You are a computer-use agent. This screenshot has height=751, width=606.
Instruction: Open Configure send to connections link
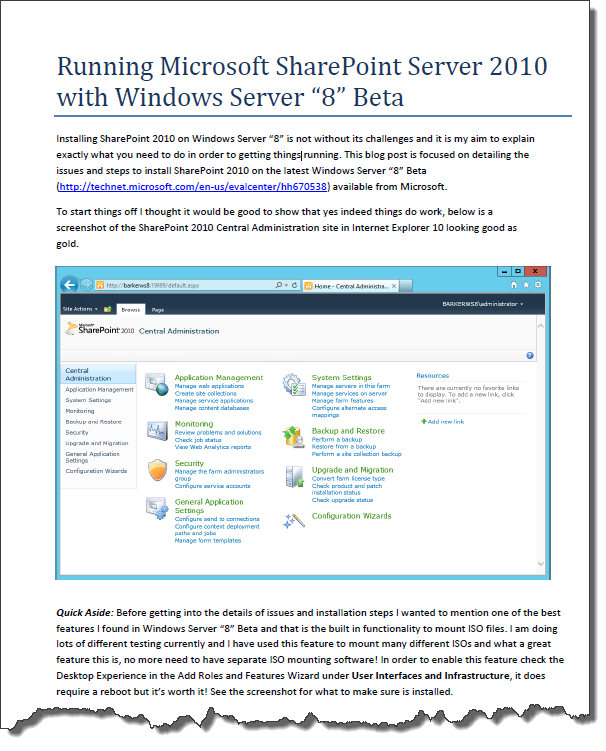click(x=217, y=519)
